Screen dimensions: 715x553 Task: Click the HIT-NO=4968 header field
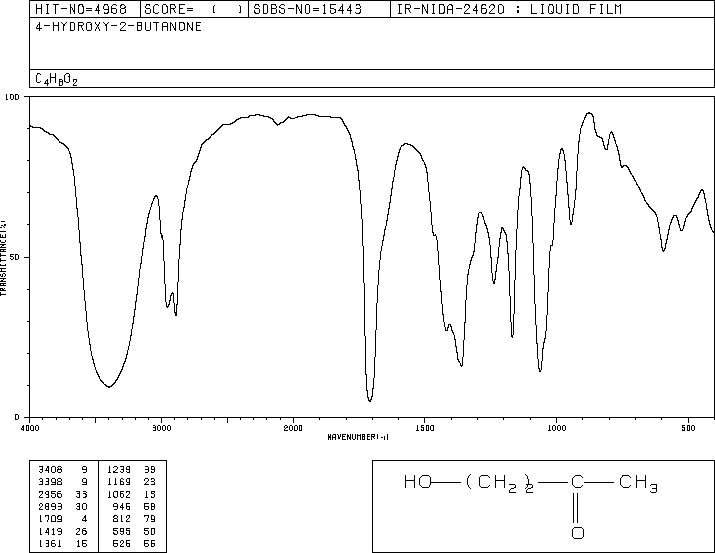pos(84,9)
